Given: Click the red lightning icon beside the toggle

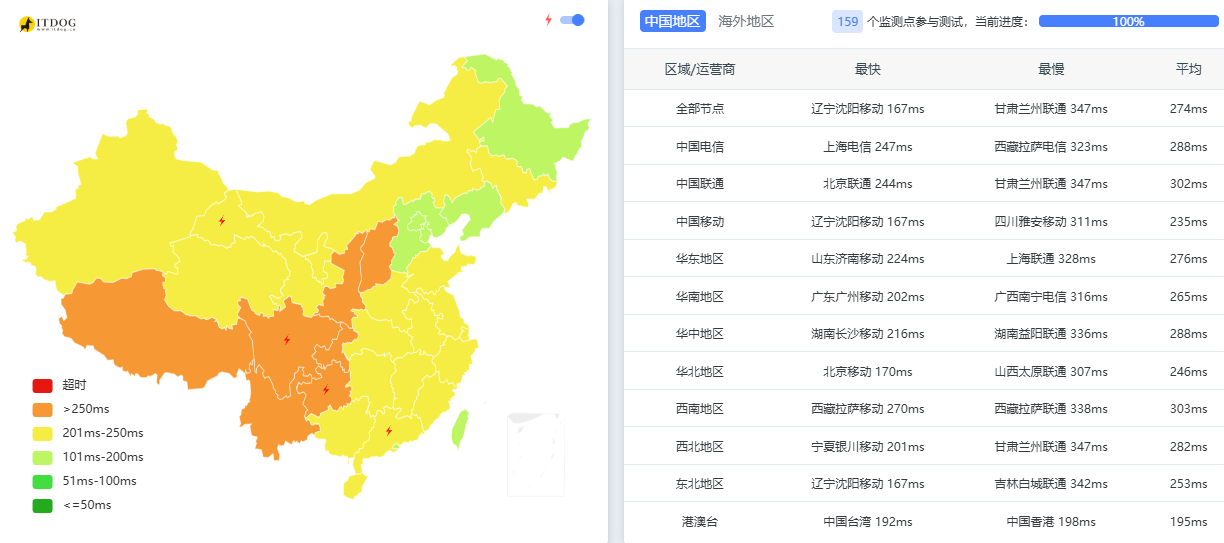Looking at the screenshot, I should click(x=548, y=20).
